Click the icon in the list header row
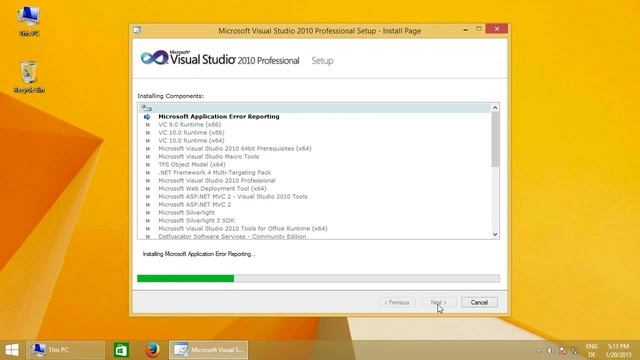 tap(146, 108)
